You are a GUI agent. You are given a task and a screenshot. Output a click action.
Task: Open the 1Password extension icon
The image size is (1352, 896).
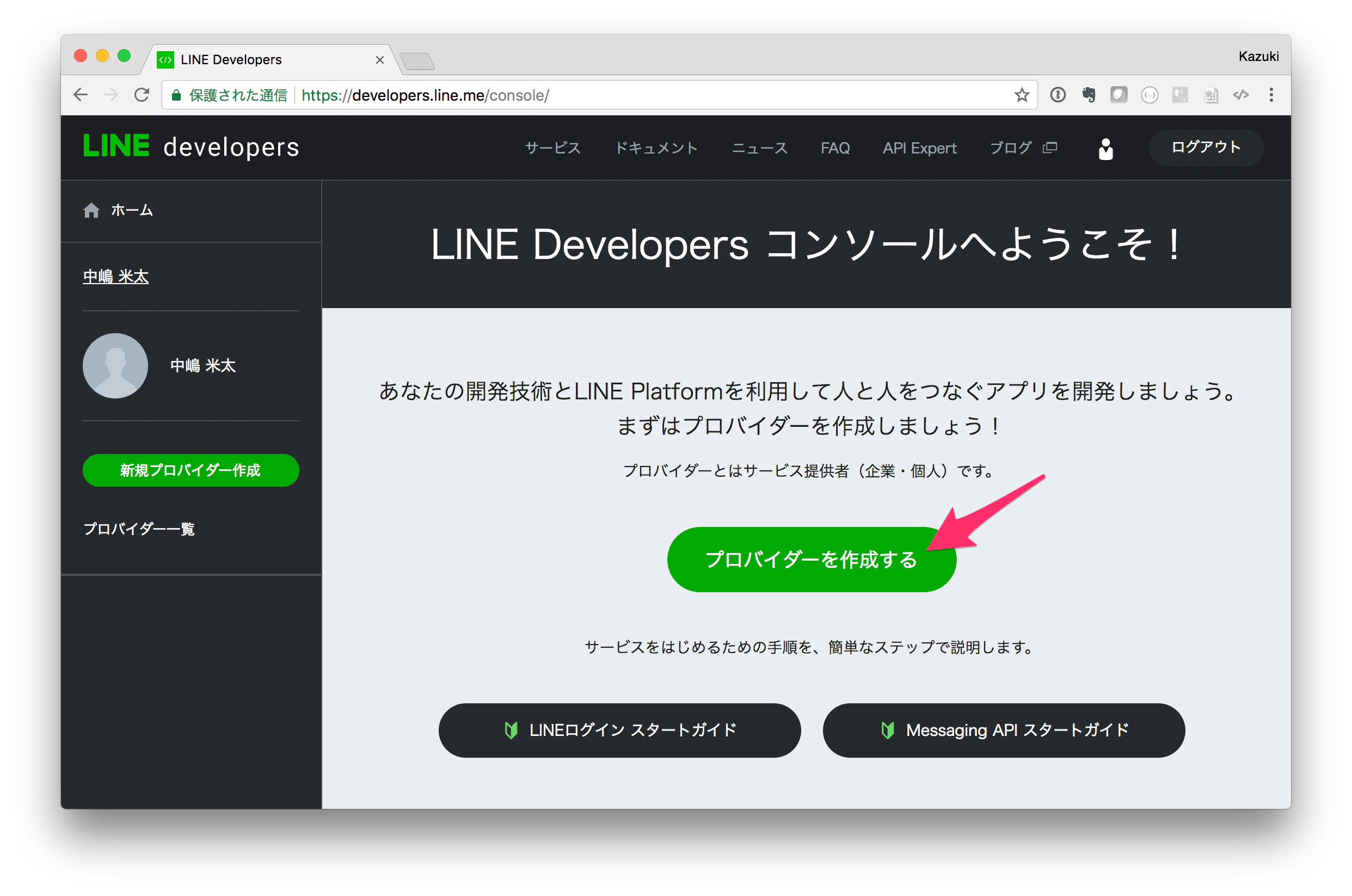click(1058, 95)
